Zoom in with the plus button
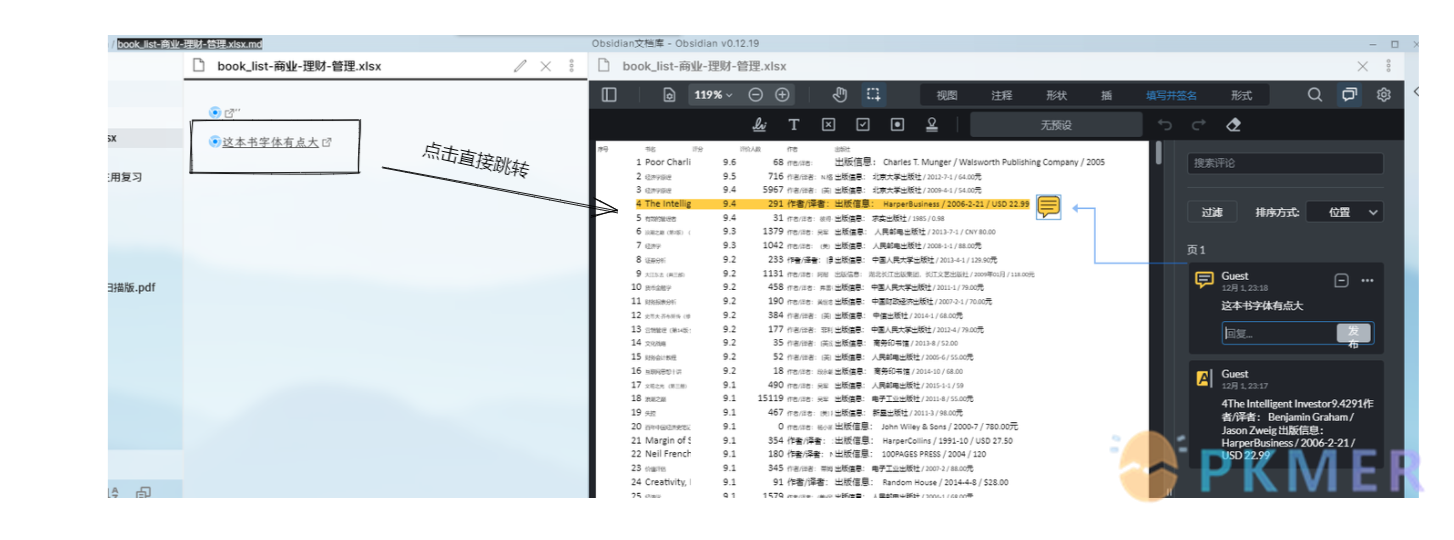1454x540 pixels. [783, 95]
